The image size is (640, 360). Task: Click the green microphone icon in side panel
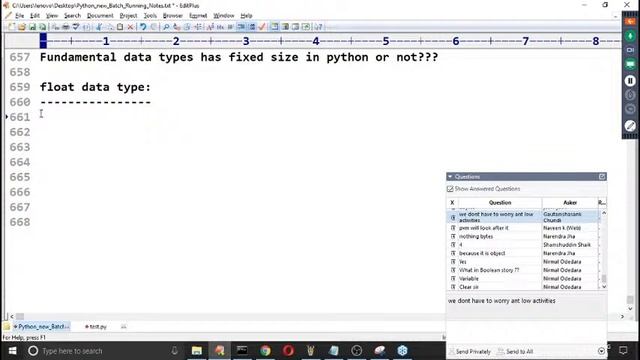[x=630, y=36]
